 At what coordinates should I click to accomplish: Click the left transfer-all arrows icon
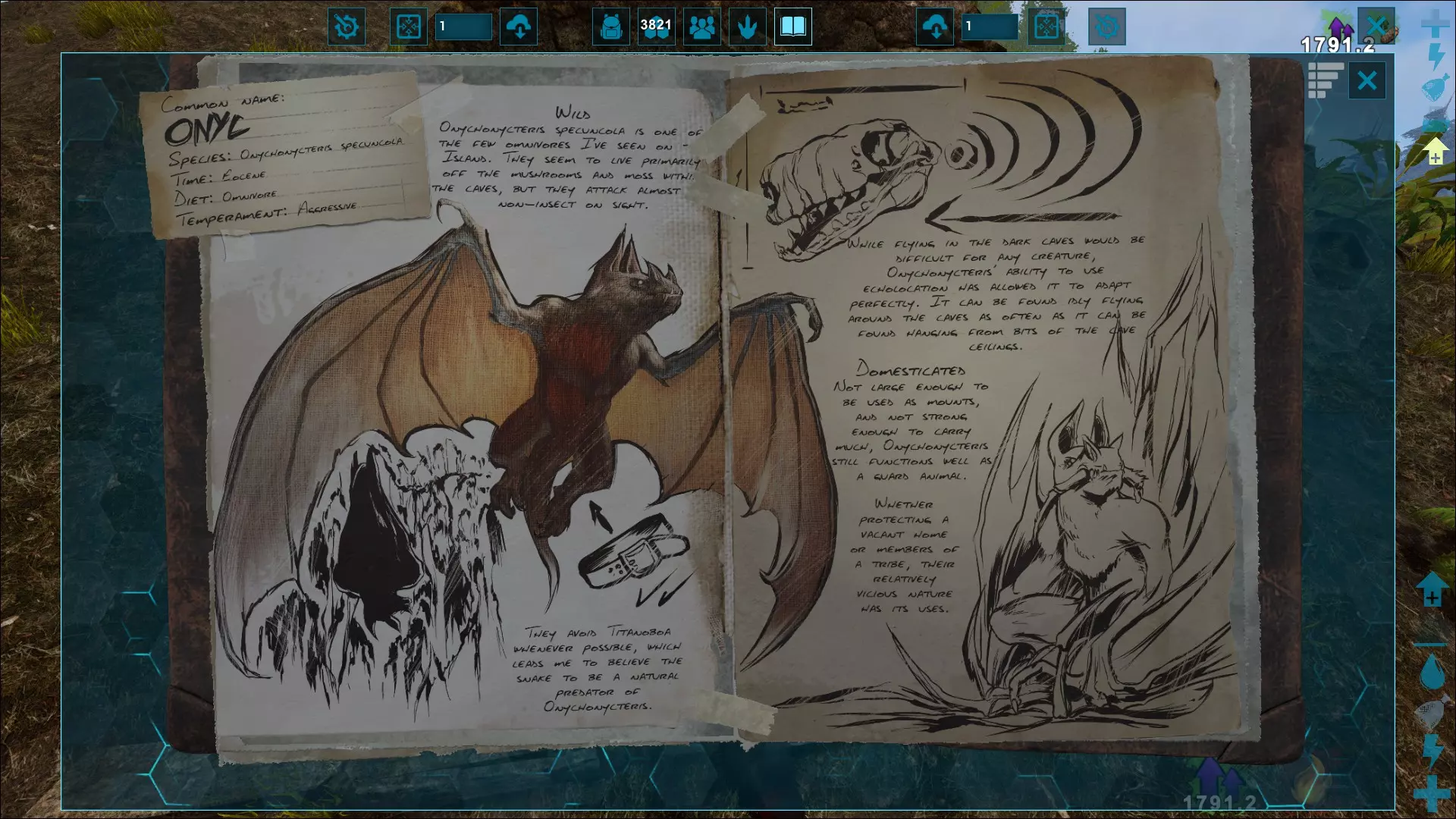coord(408,27)
